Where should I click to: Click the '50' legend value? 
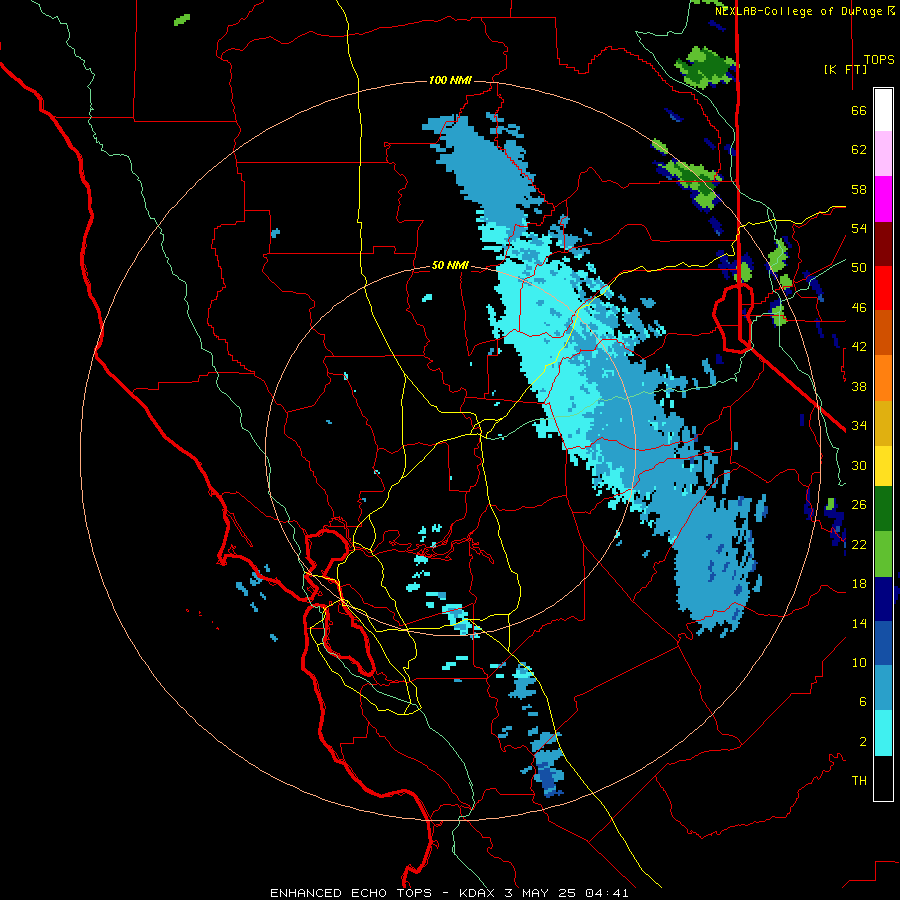pyautogui.click(x=859, y=269)
